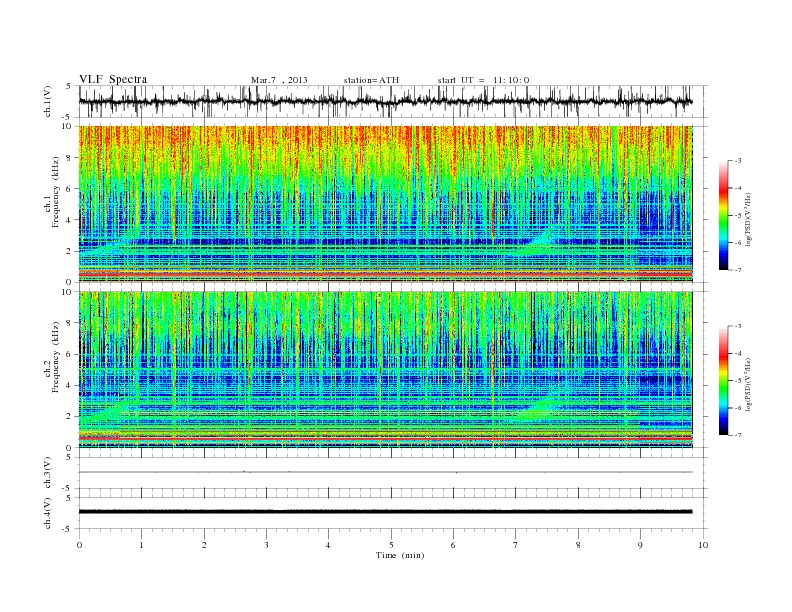Click the 'ch.1(V)' waveform axis label
The height and width of the screenshot is (612, 792).
(48, 101)
